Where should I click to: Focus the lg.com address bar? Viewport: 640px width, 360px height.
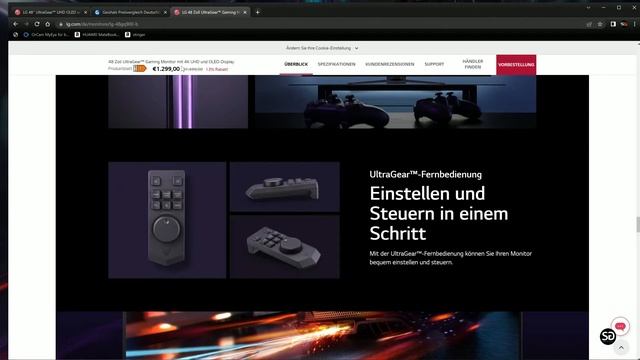(318, 24)
